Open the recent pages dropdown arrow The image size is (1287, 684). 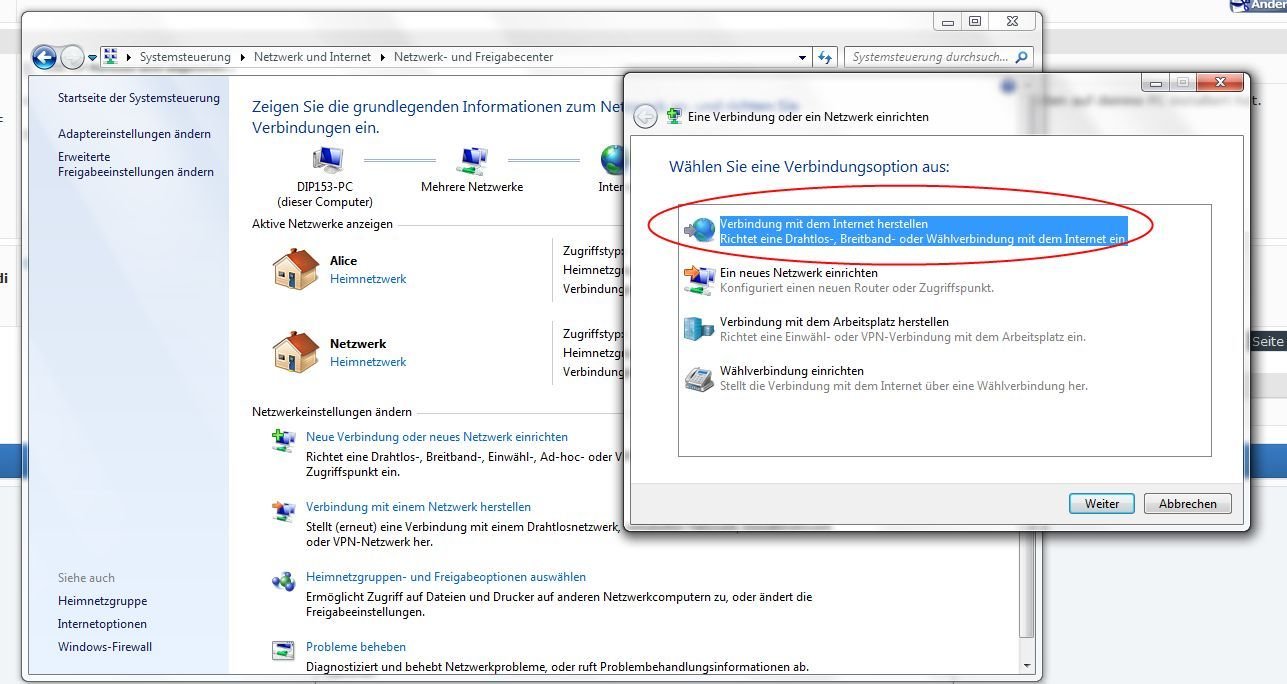[92, 58]
